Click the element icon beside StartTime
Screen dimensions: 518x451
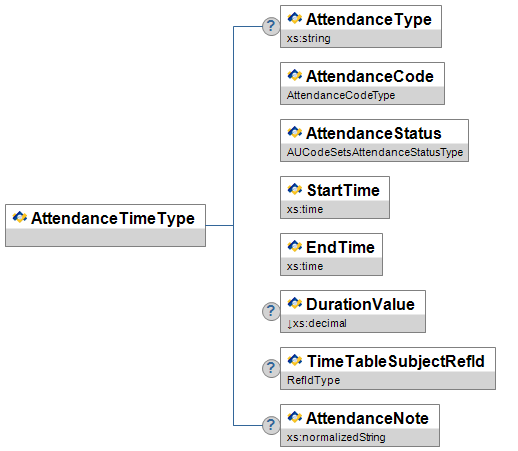pos(295,189)
